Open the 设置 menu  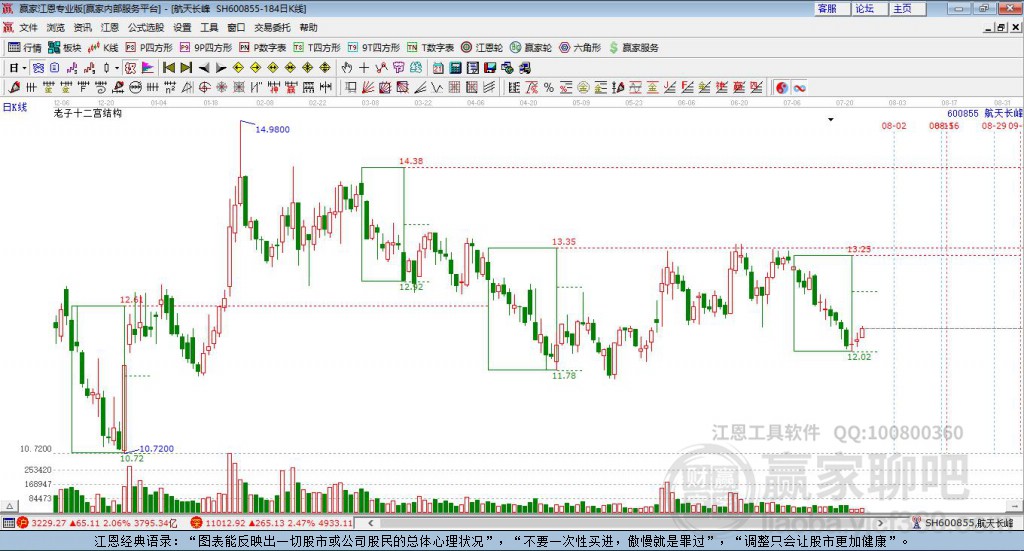click(x=182, y=27)
